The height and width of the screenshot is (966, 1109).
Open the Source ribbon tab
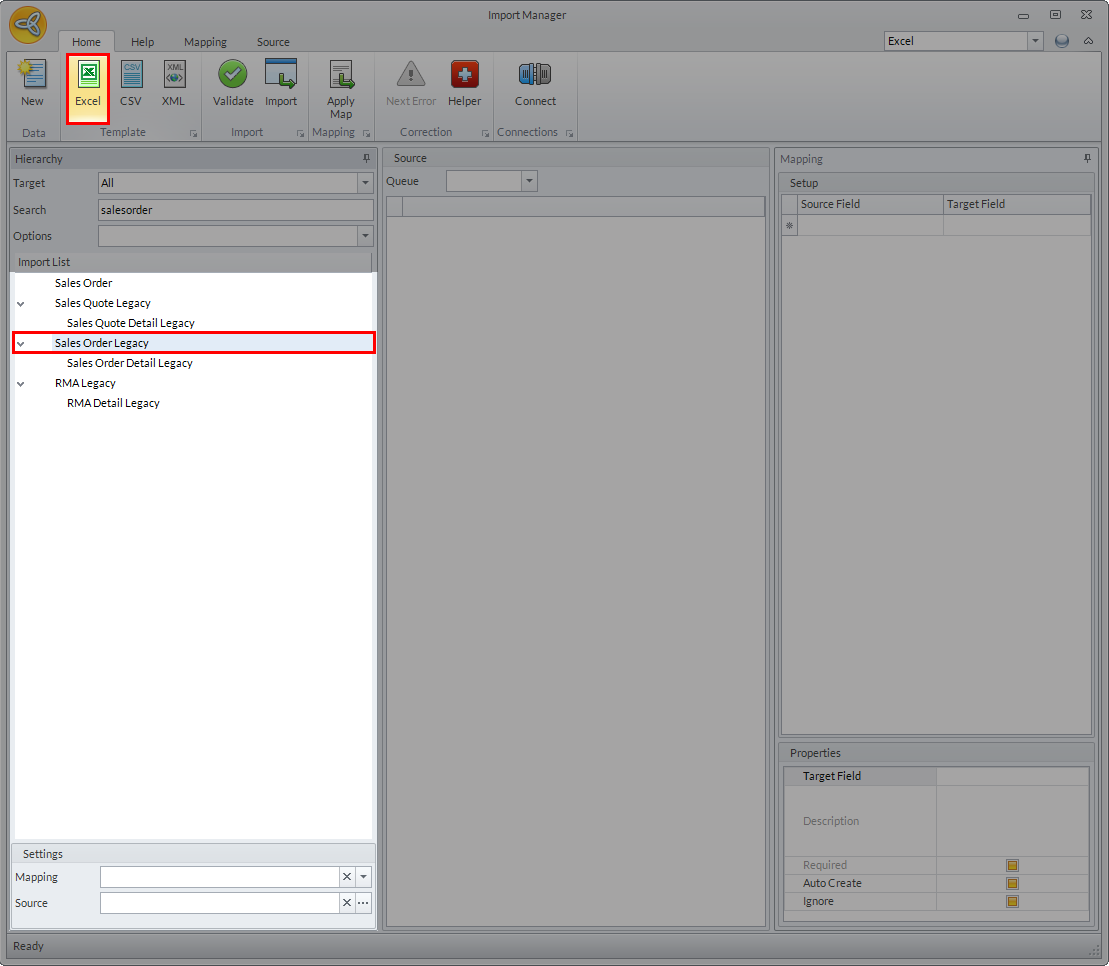(x=273, y=42)
